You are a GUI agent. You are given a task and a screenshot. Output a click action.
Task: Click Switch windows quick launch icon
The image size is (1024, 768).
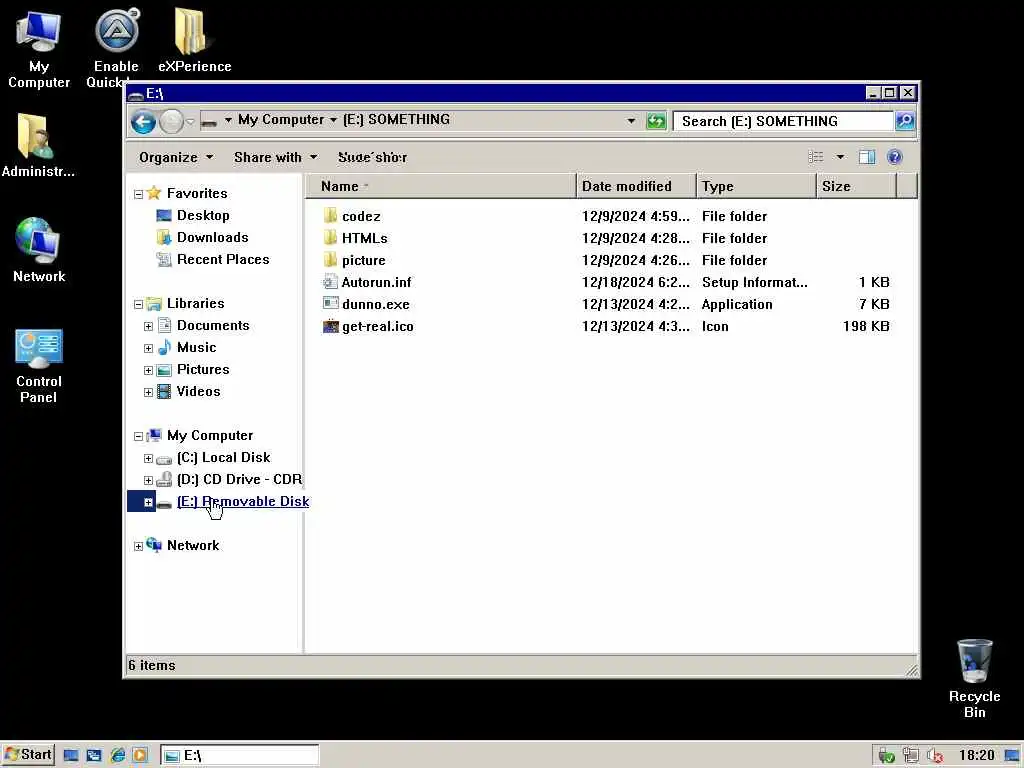(94, 756)
